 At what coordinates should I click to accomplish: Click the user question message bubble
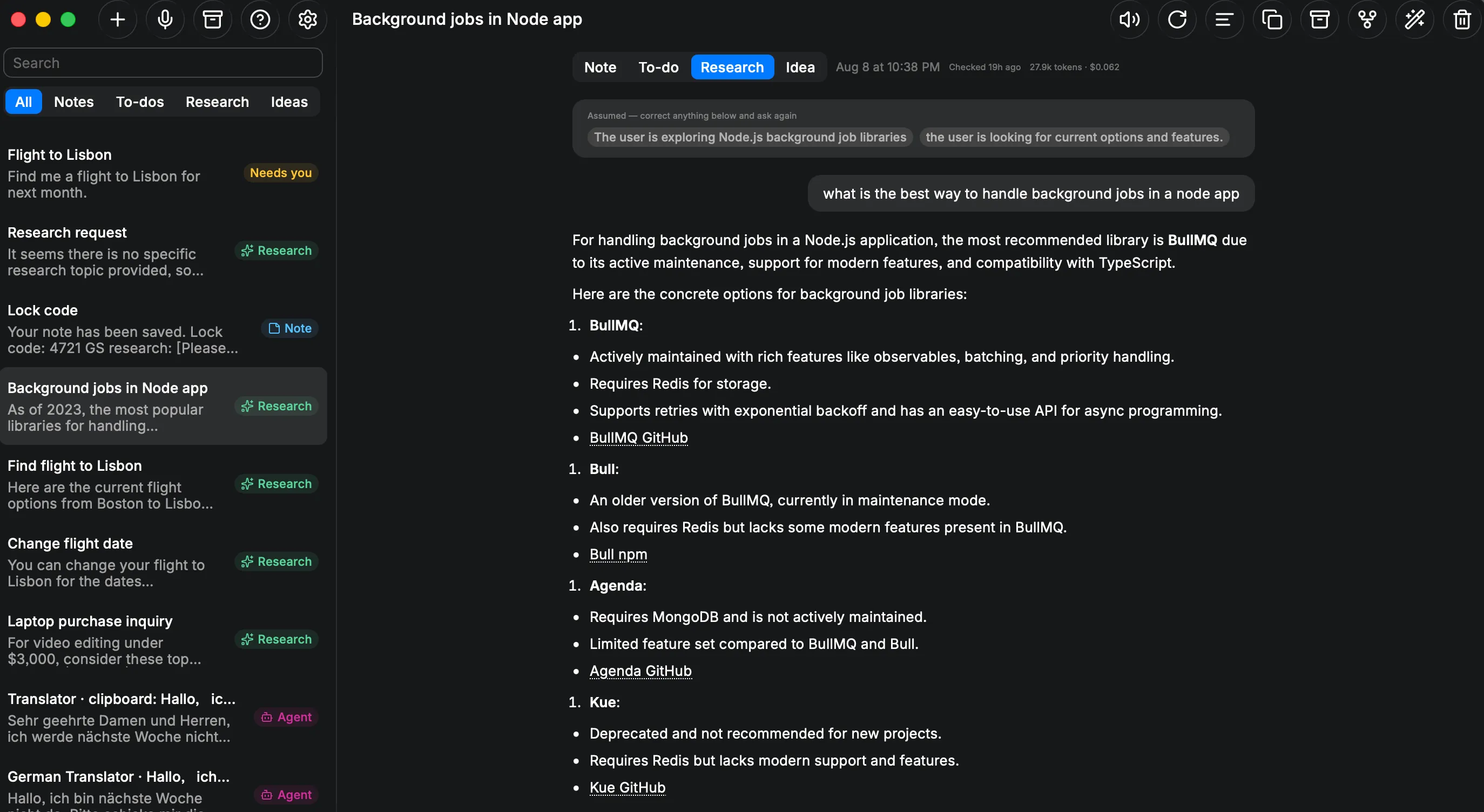click(1030, 193)
